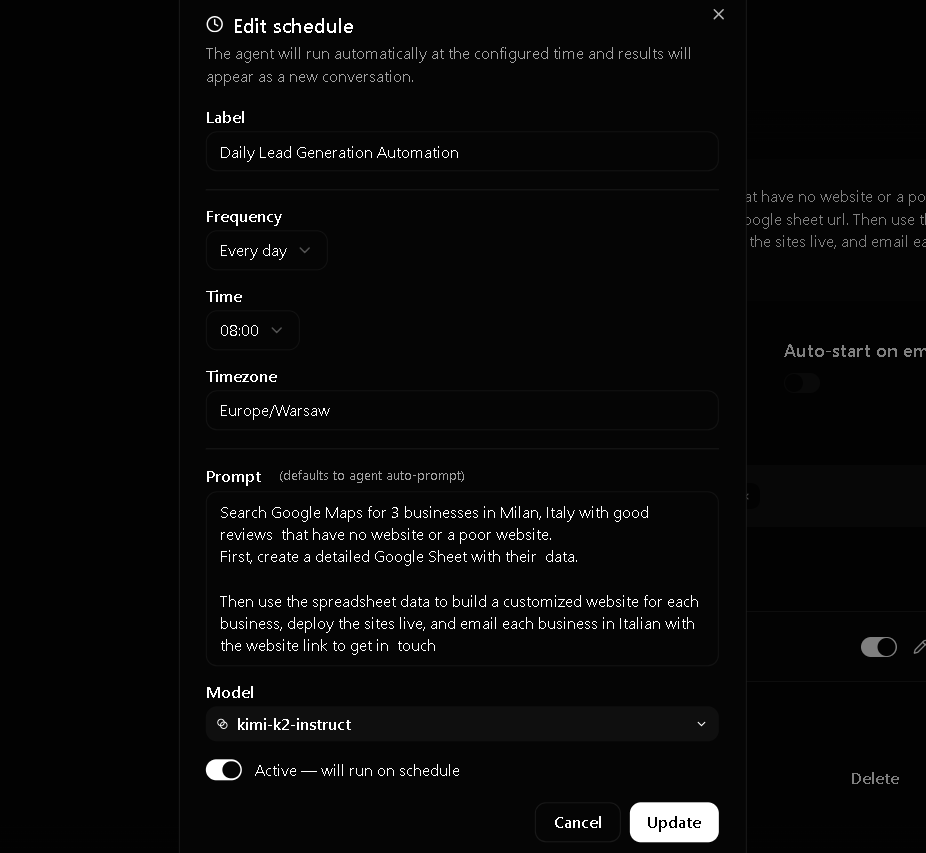
Task: Click the Model selector chevron arrow
Action: pos(701,724)
